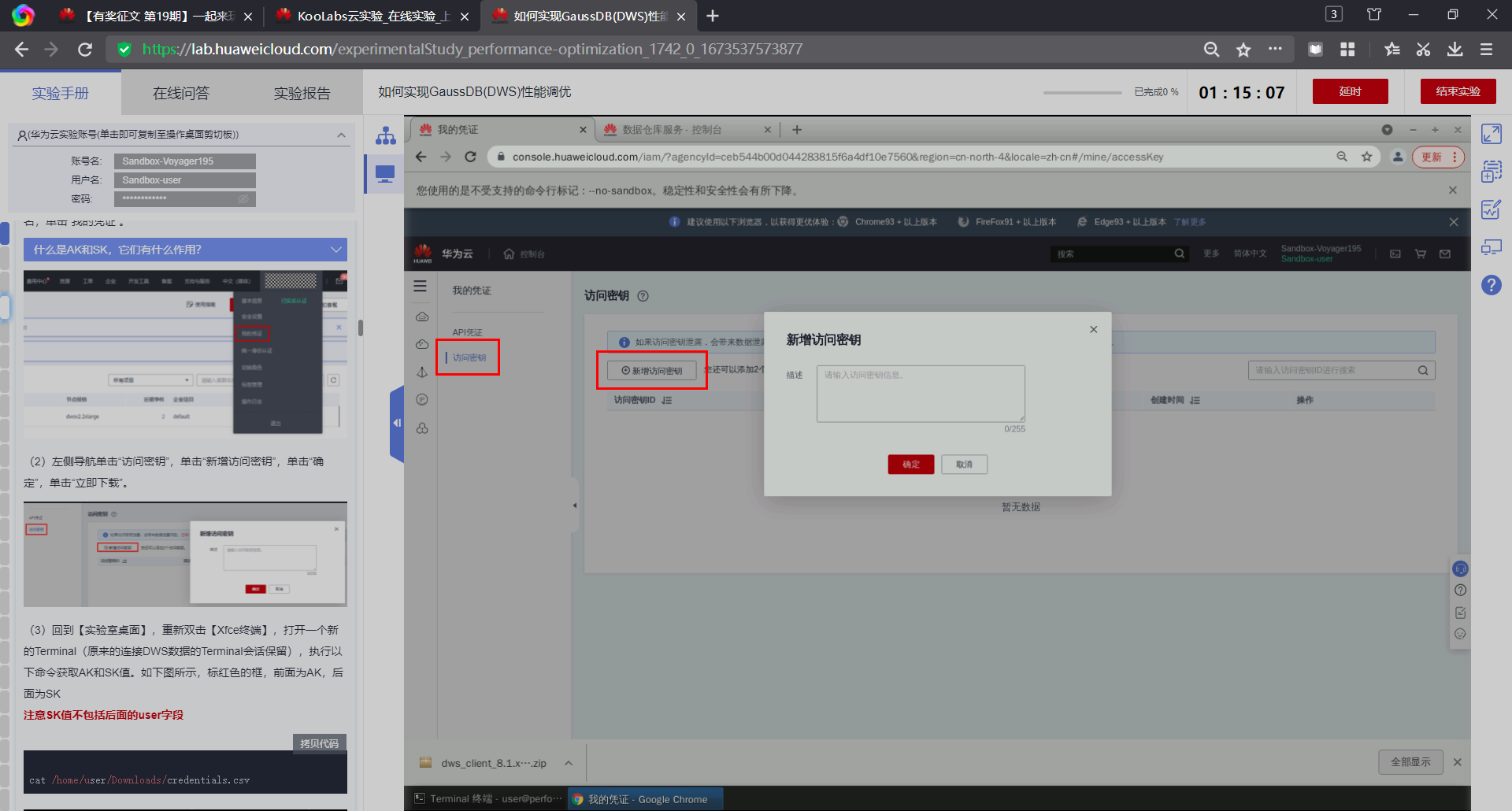Switch to the KooLabs云实验 browser tab
This screenshot has width=1512, height=811.
tap(372, 16)
